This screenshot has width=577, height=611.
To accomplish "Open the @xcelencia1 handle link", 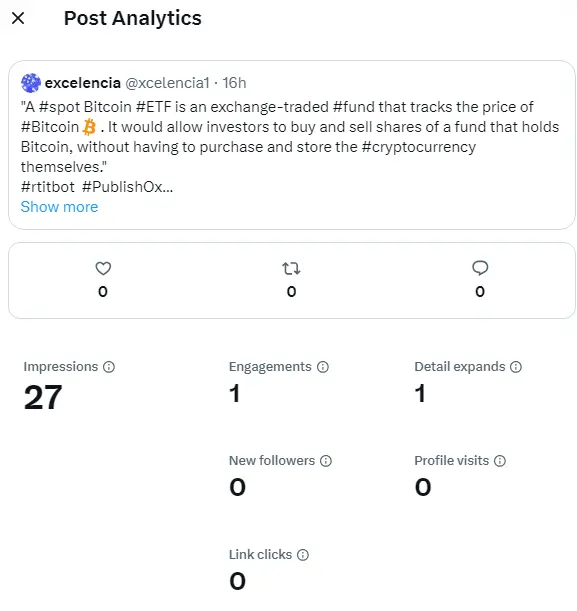I will point(168,83).
